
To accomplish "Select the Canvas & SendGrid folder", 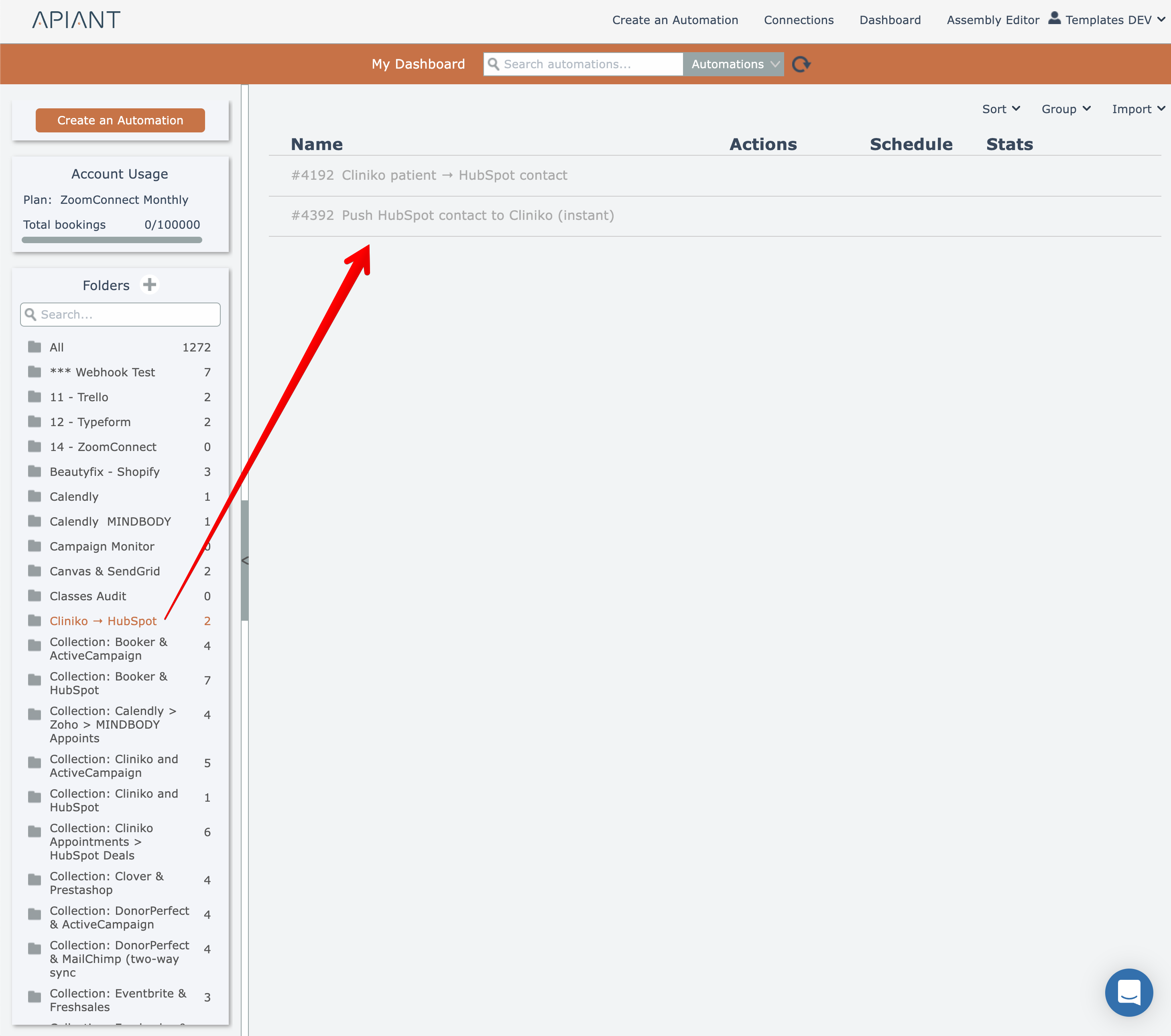I will point(105,571).
